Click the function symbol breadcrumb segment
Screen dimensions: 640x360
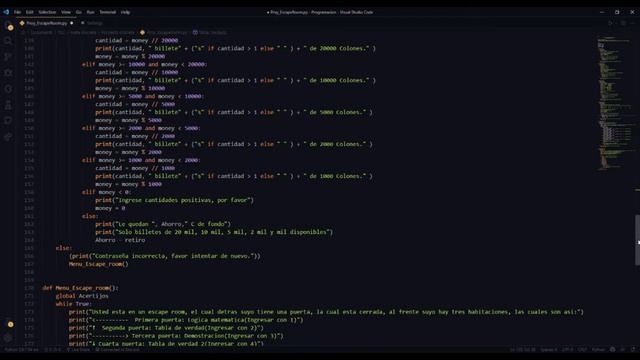[209, 32]
